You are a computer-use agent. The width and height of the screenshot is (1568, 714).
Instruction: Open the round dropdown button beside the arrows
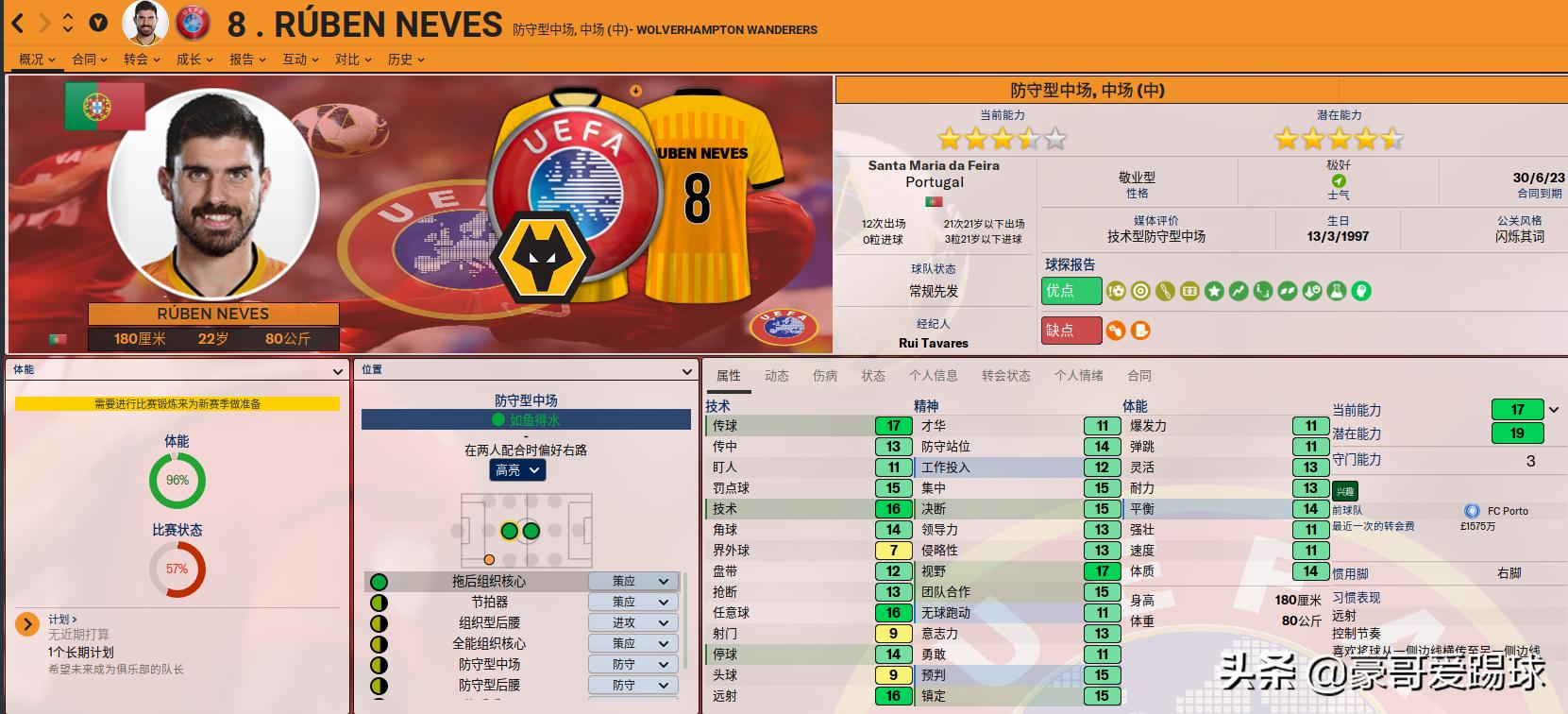point(98,23)
